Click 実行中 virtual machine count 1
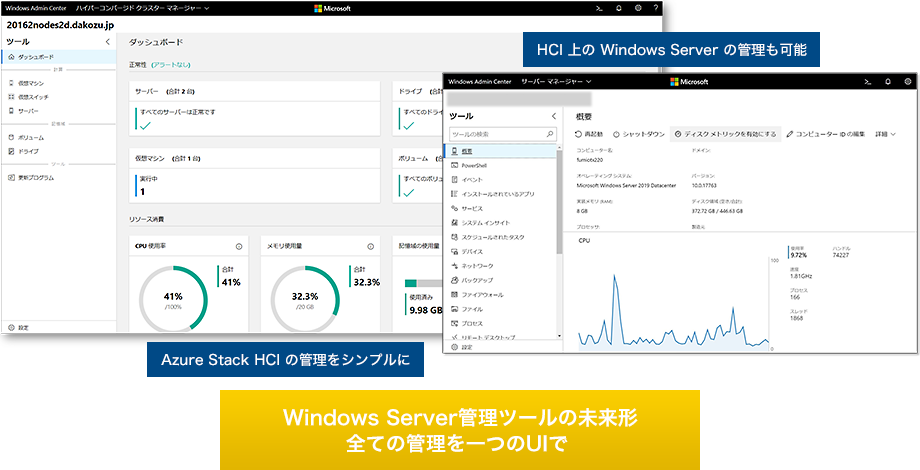The image size is (920, 470). tap(143, 191)
